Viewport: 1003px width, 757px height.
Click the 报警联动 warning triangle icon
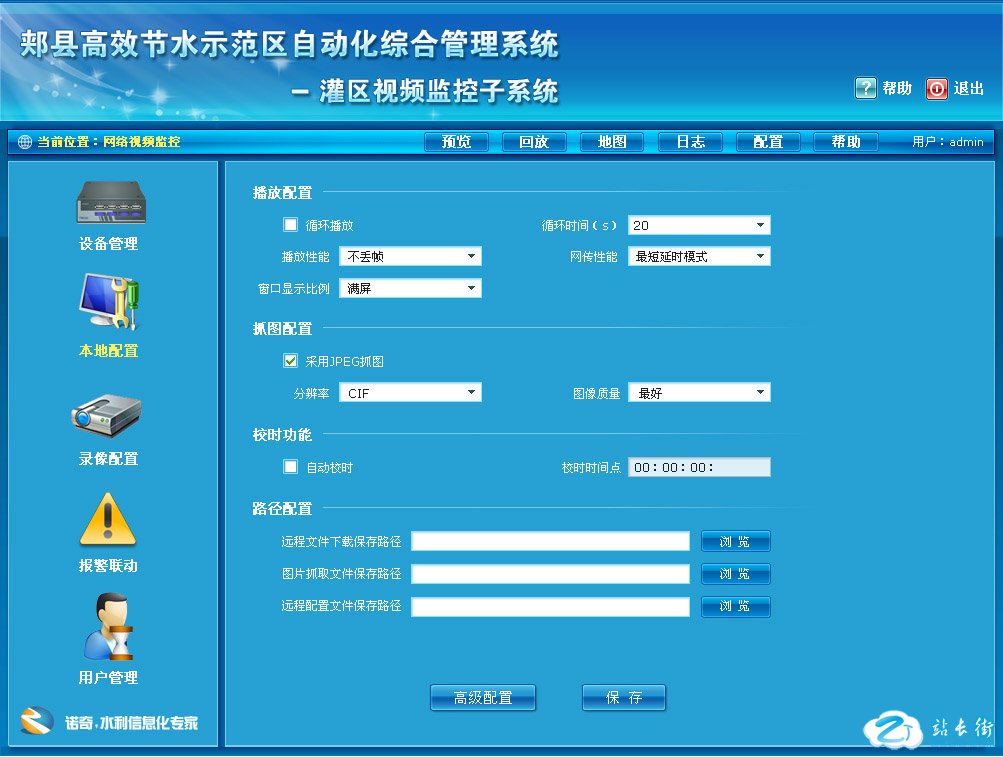point(107,520)
